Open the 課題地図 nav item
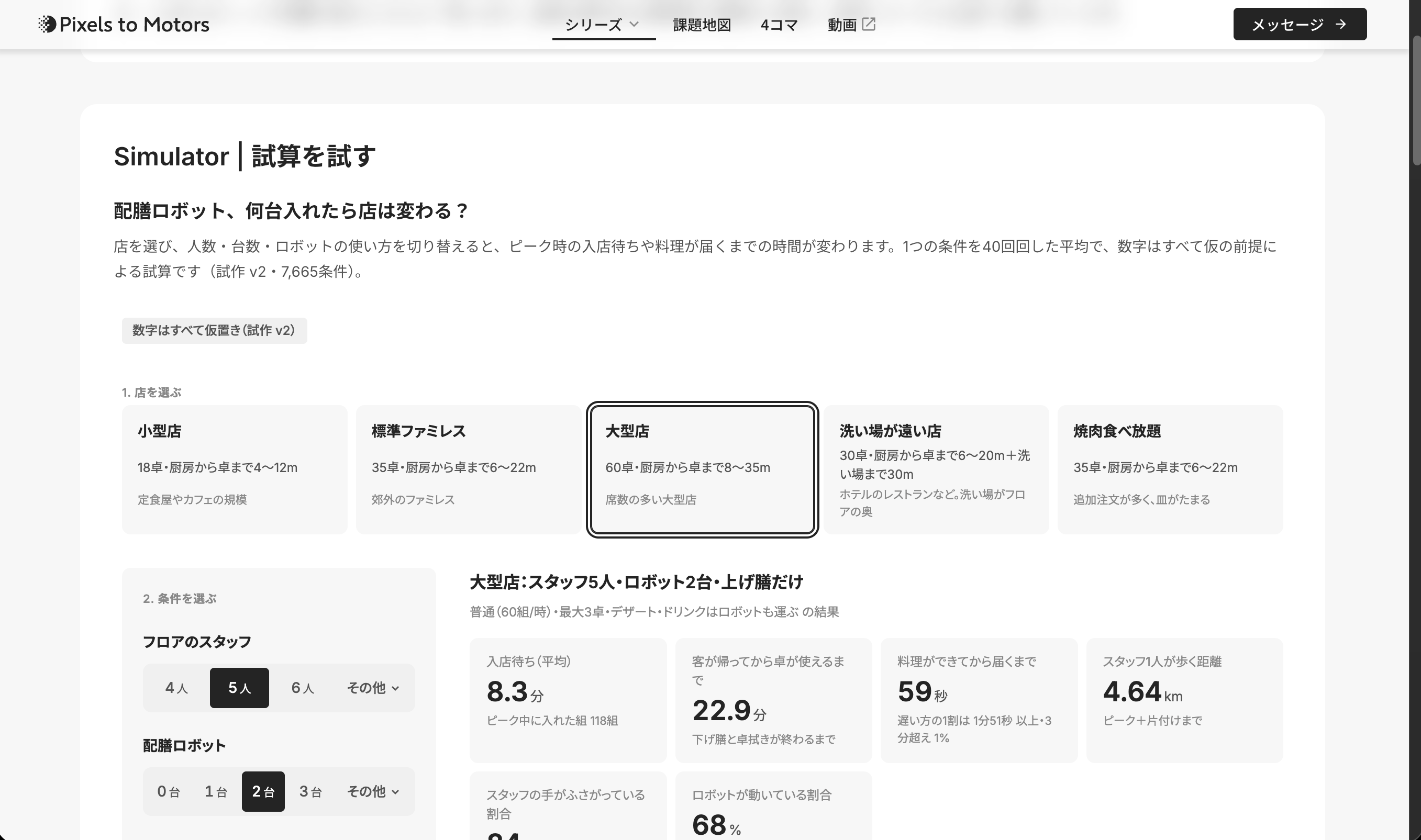This screenshot has height=840, width=1421. coord(702,25)
